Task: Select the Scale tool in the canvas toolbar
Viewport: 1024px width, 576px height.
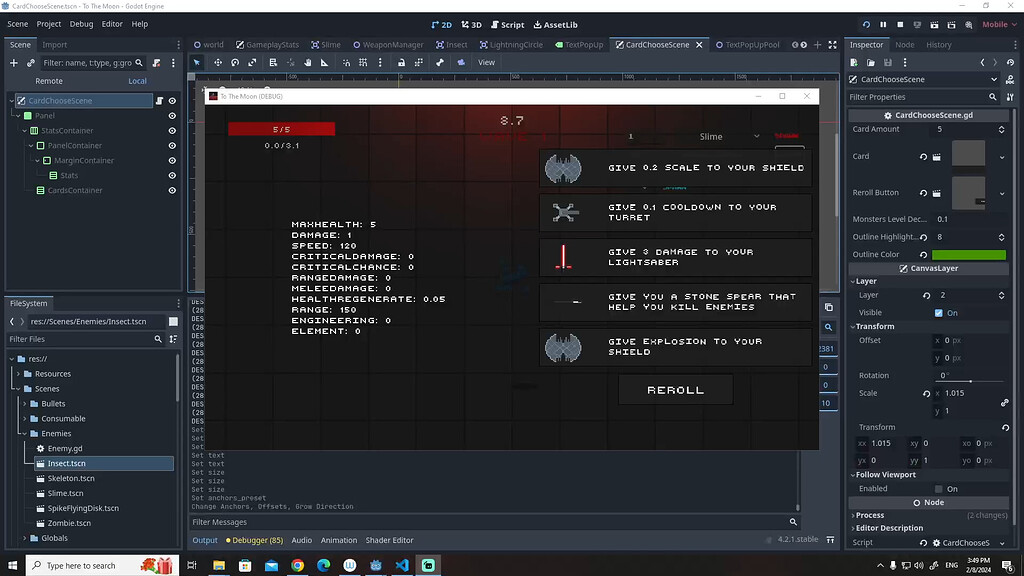Action: pyautogui.click(x=251, y=62)
